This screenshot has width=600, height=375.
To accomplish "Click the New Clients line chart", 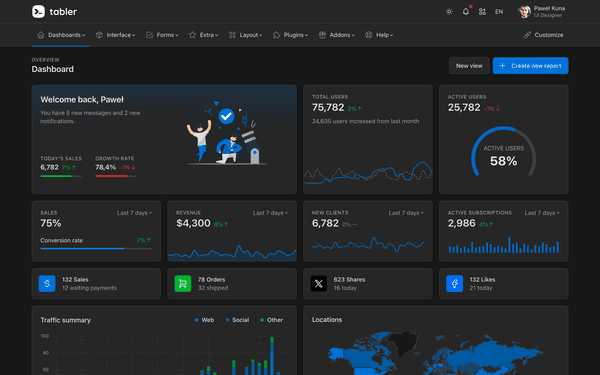I will pyautogui.click(x=368, y=245).
